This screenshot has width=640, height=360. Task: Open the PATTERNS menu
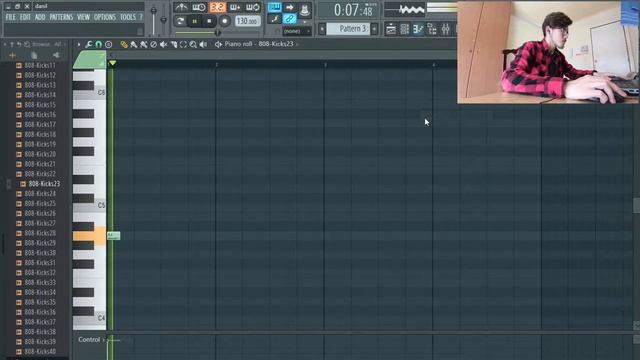coord(61,17)
